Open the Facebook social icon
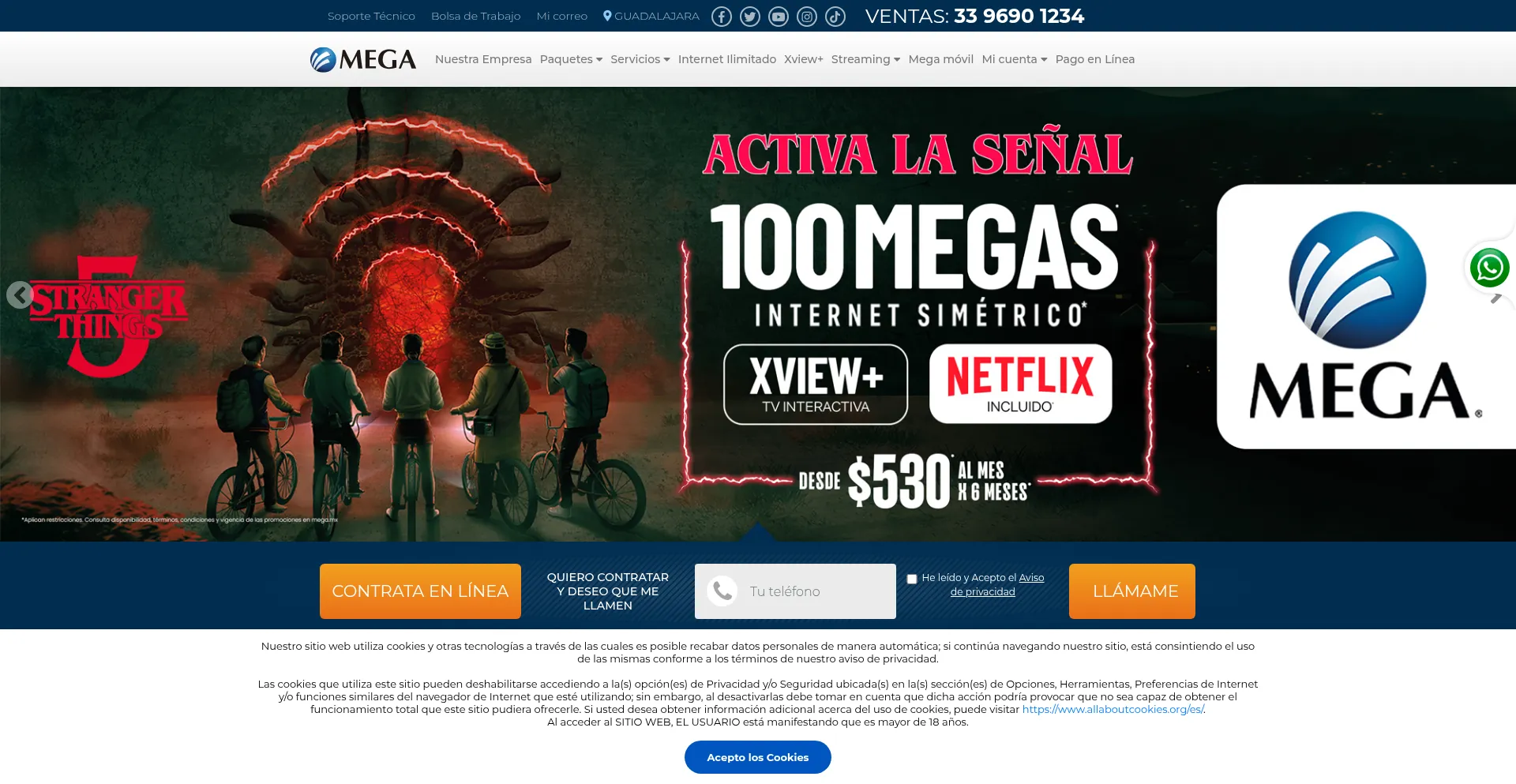The image size is (1516, 784). 722,17
